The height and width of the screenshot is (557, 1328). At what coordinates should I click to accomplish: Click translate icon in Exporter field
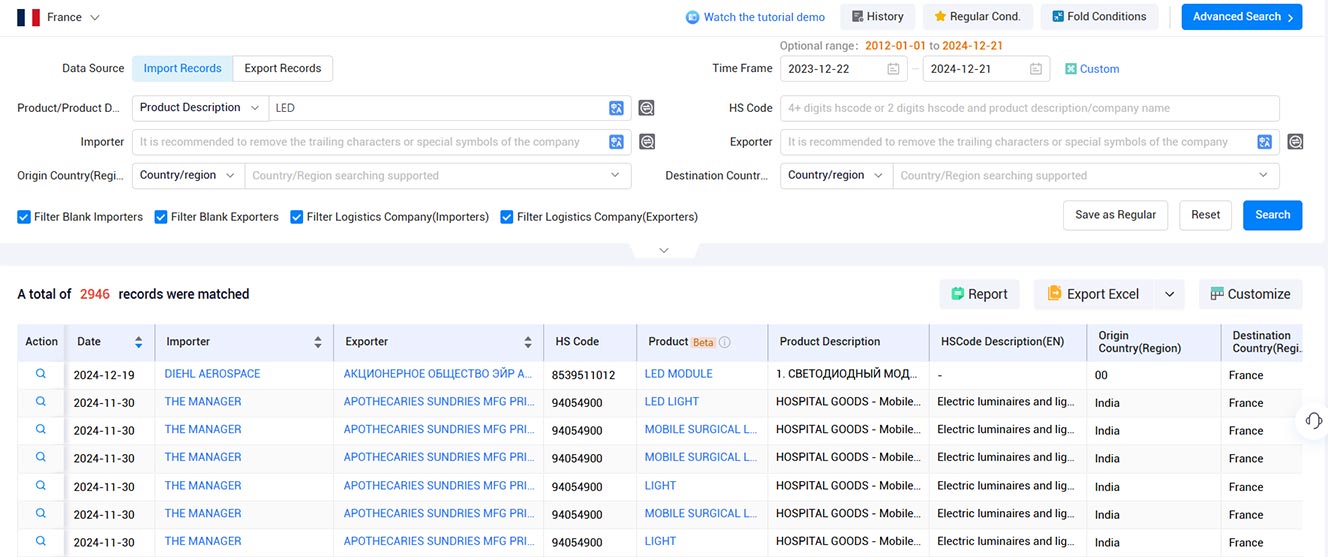coord(1265,142)
